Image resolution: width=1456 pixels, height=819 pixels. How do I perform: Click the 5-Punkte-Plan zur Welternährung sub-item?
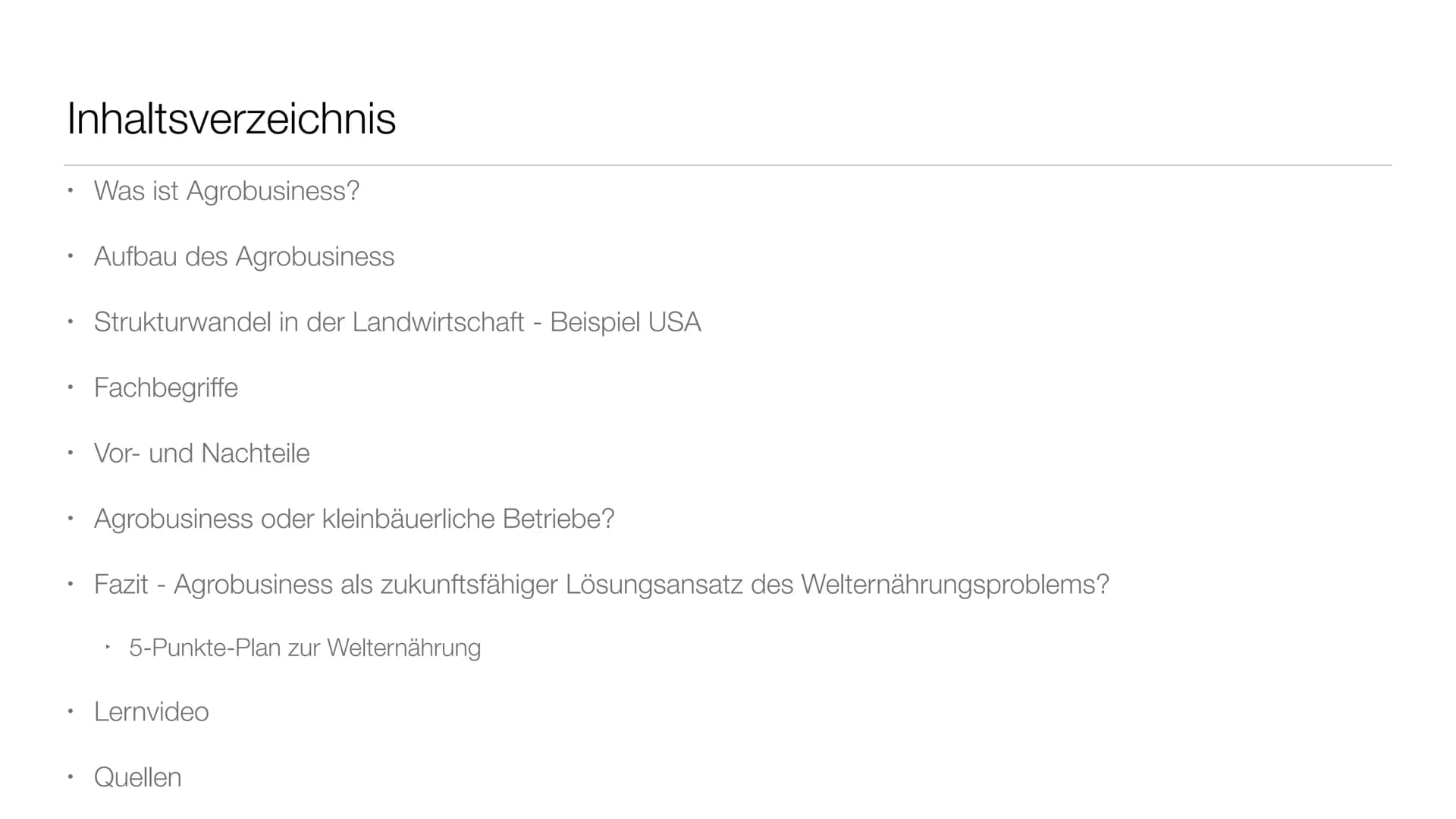pyautogui.click(x=305, y=648)
